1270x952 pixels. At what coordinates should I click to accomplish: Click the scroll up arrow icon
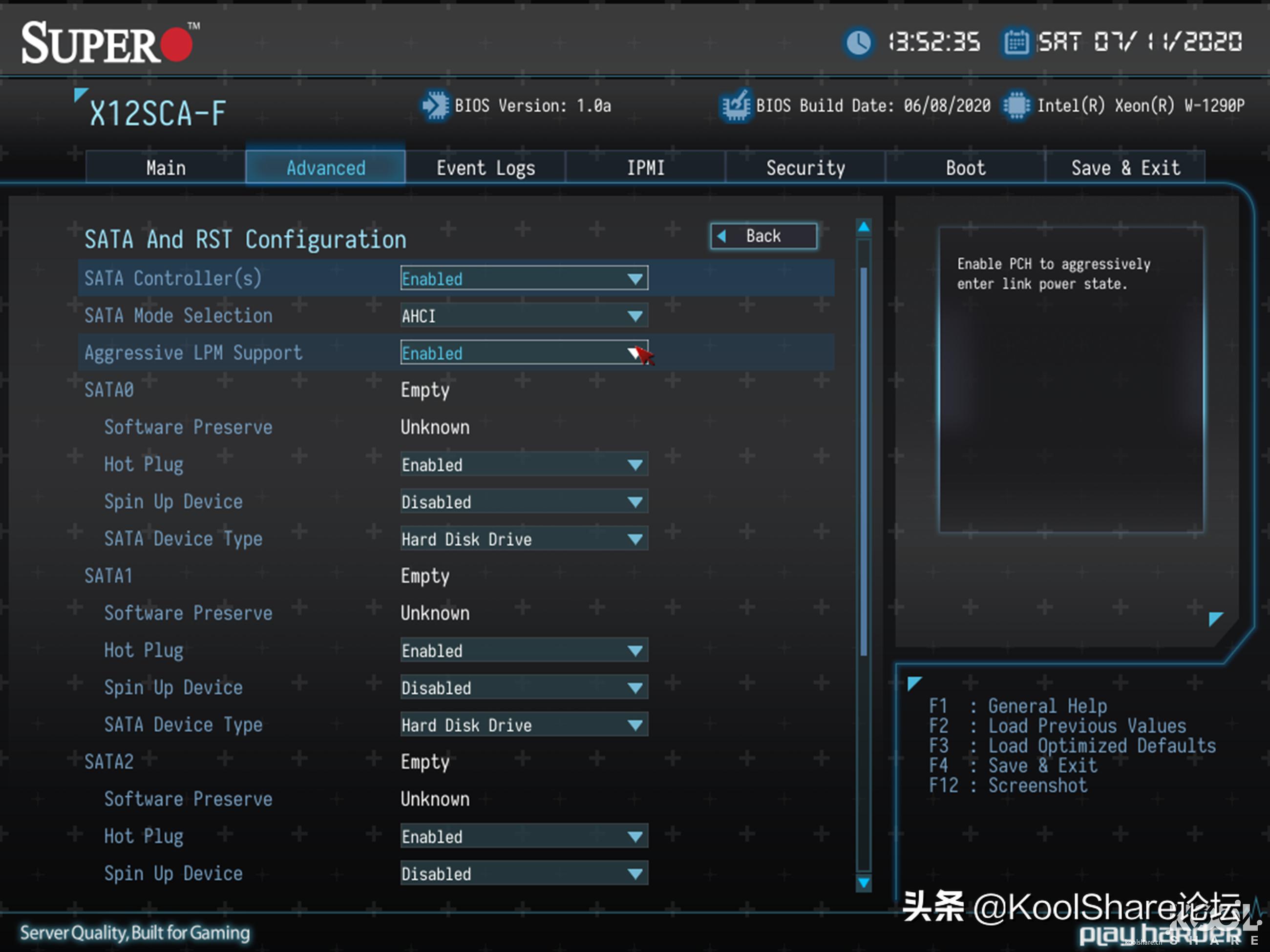tap(864, 227)
